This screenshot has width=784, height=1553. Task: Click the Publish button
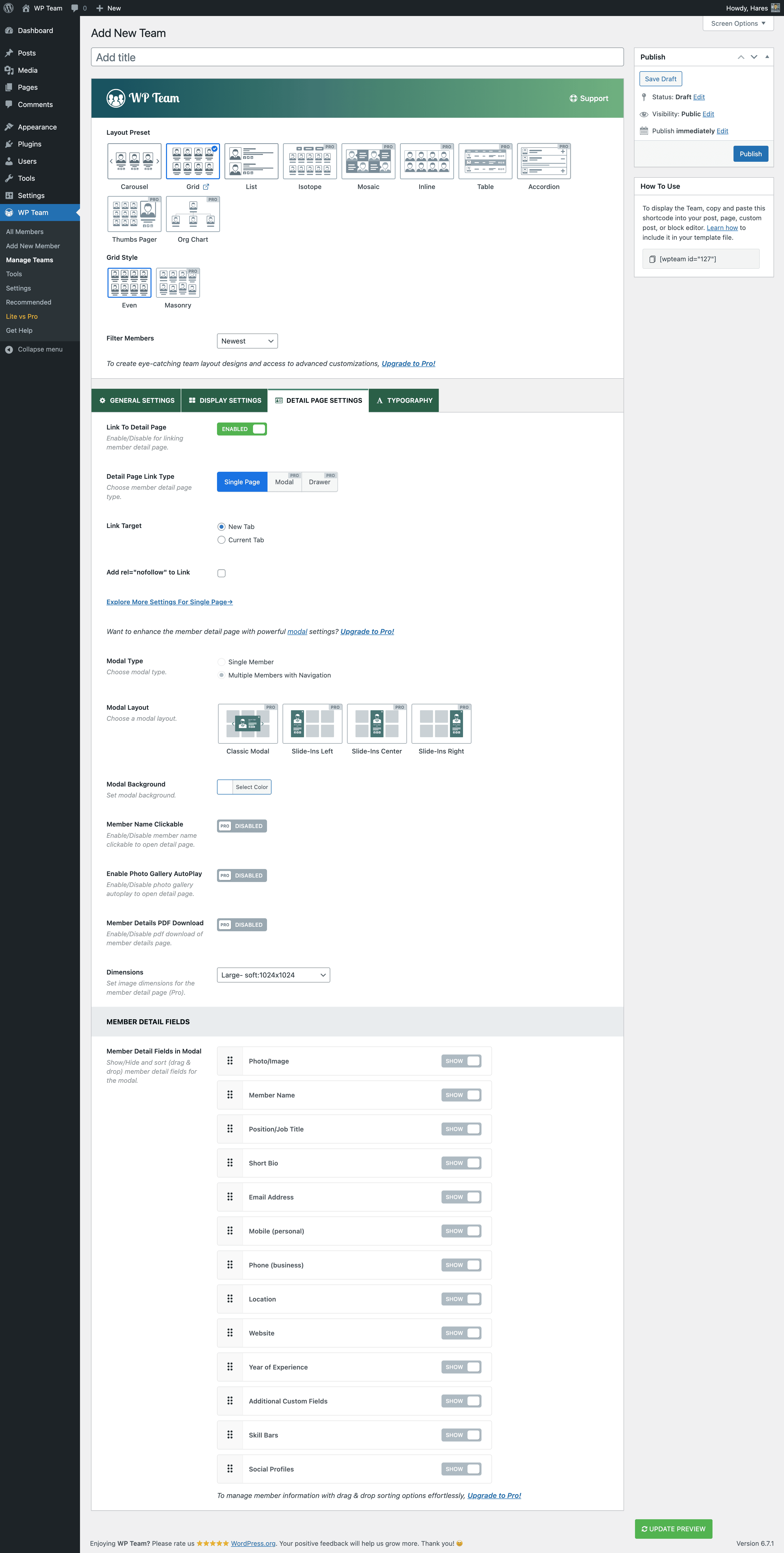(x=750, y=154)
